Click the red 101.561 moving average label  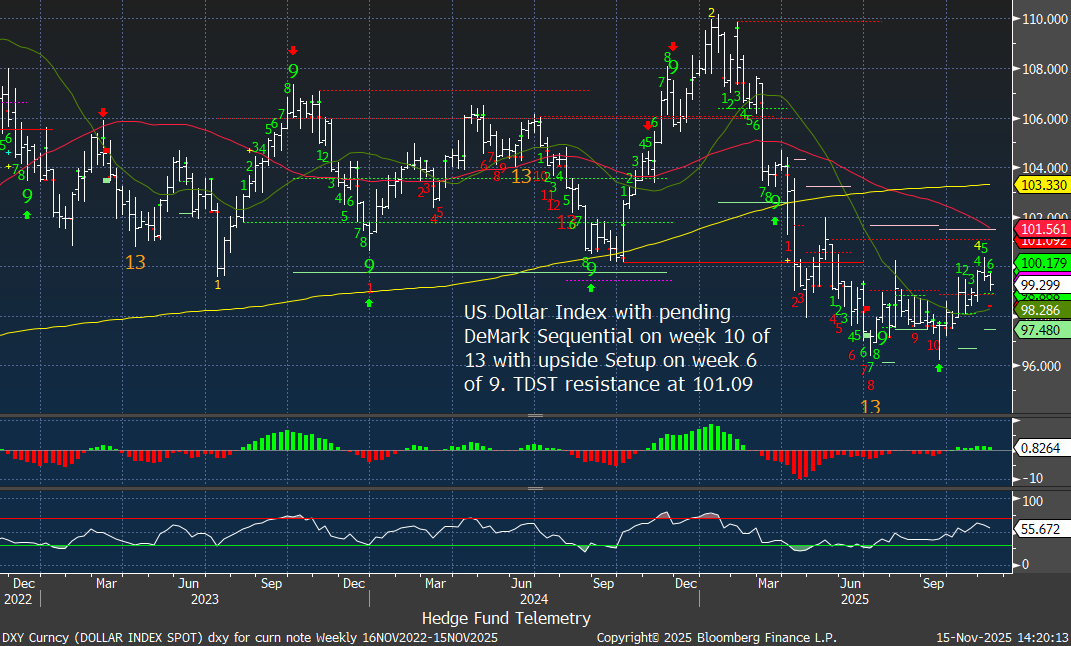(x=1040, y=228)
